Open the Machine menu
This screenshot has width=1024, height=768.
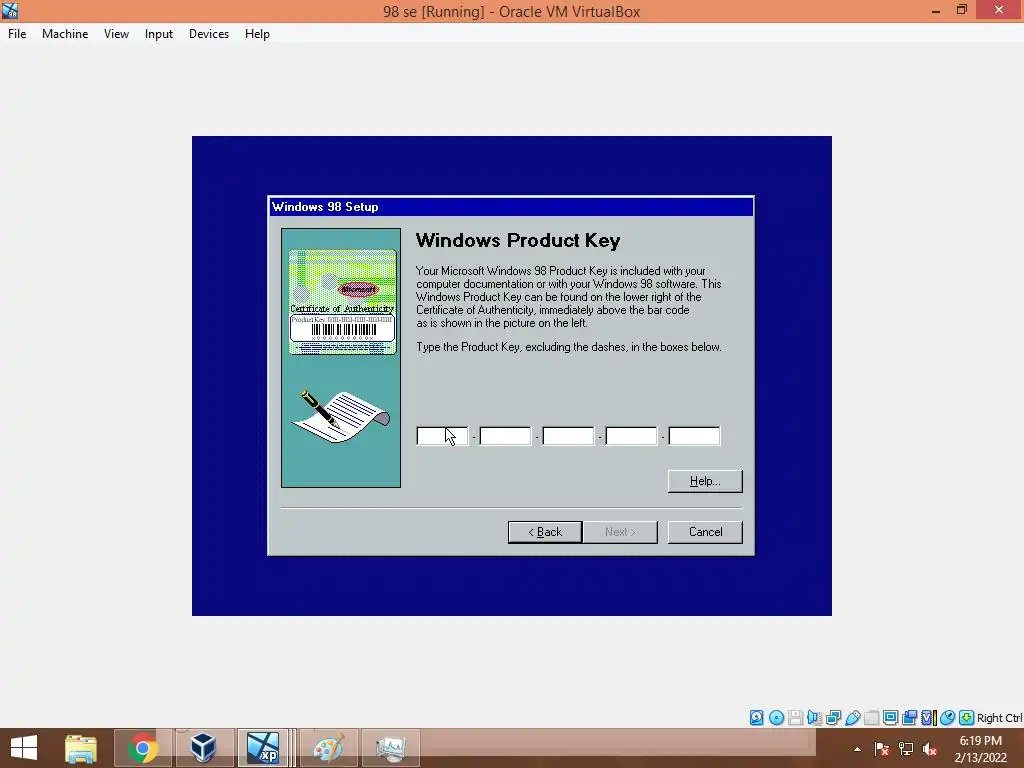click(65, 34)
